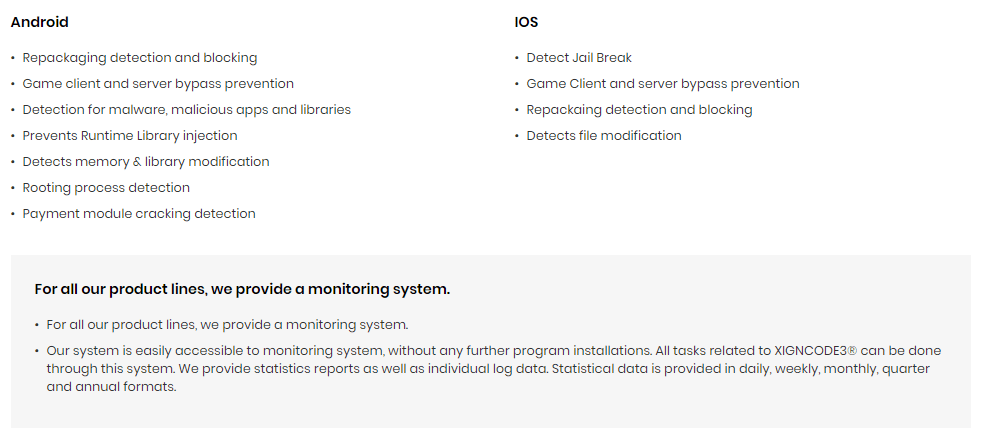Click first bullet sentence in monitoring box

click(x=227, y=325)
